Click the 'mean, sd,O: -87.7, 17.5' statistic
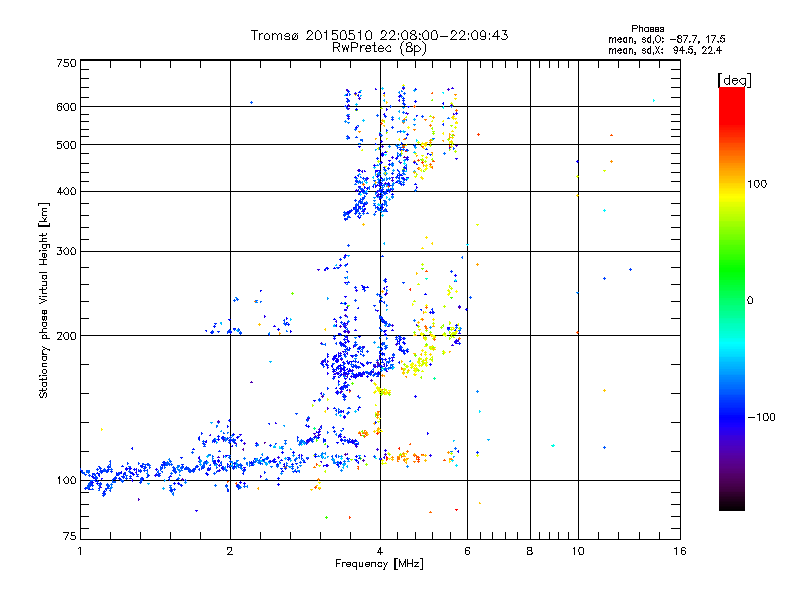800x600 pixels. [666, 39]
